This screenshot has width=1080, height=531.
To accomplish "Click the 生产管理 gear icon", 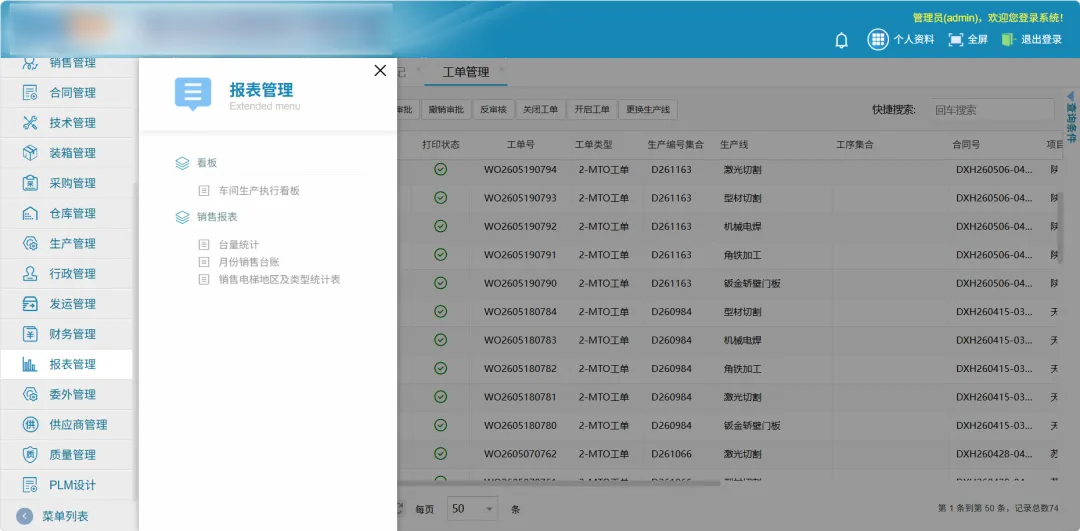I will pos(30,244).
